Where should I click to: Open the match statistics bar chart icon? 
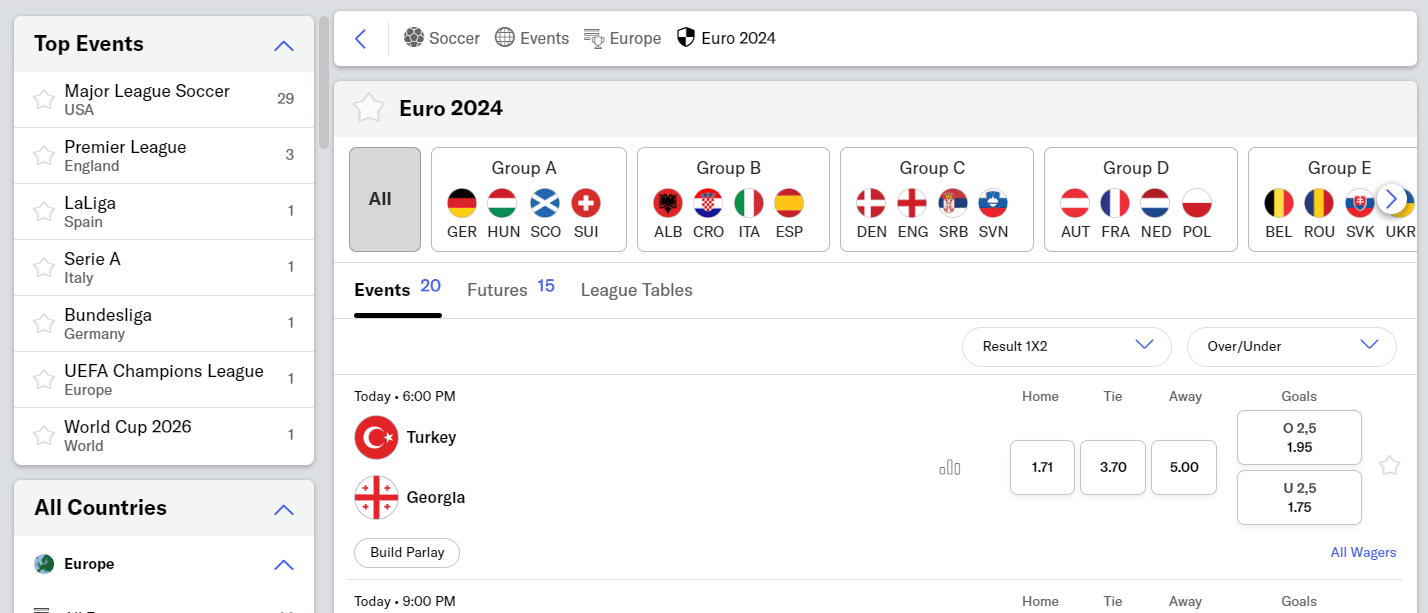click(x=949, y=467)
